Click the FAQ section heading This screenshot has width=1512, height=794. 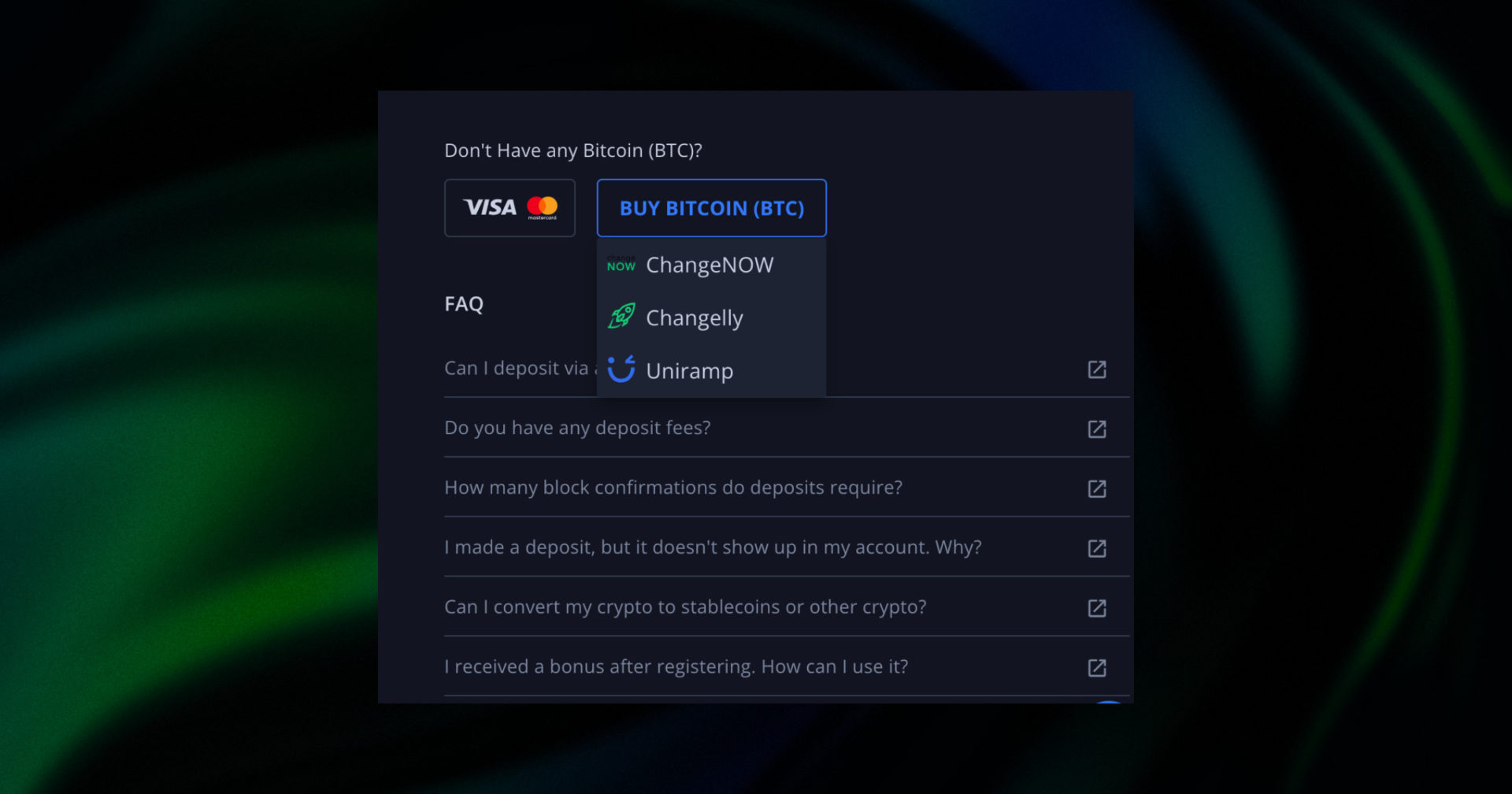[x=464, y=303]
